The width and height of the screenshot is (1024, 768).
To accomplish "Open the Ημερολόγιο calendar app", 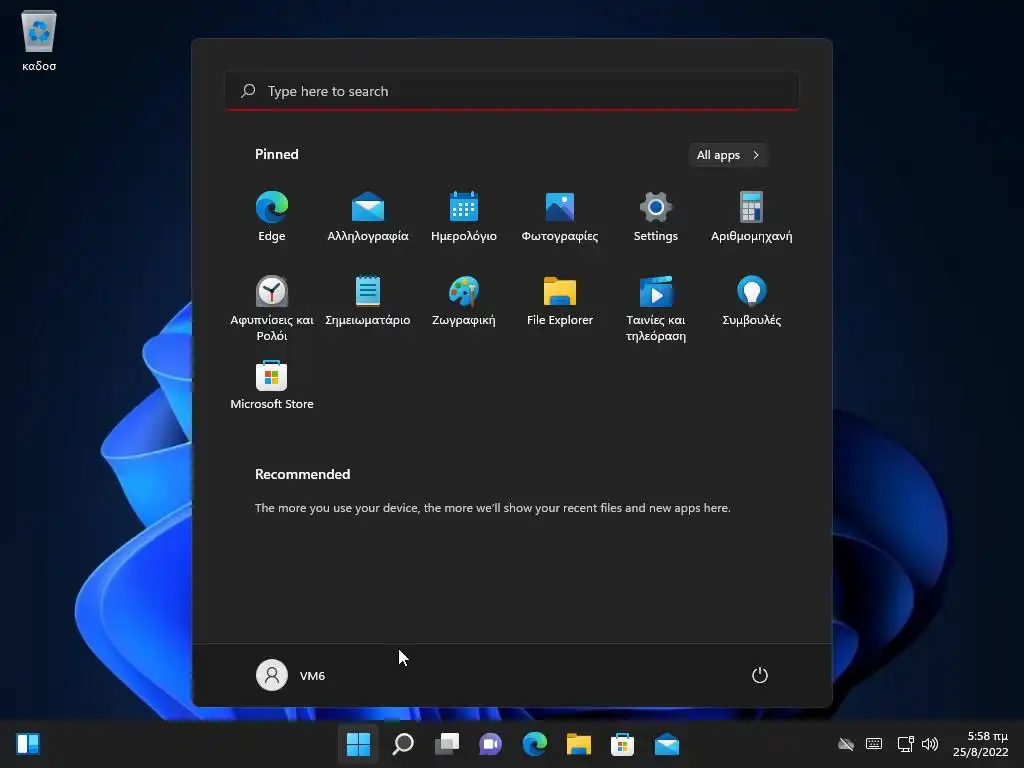I will tap(464, 217).
